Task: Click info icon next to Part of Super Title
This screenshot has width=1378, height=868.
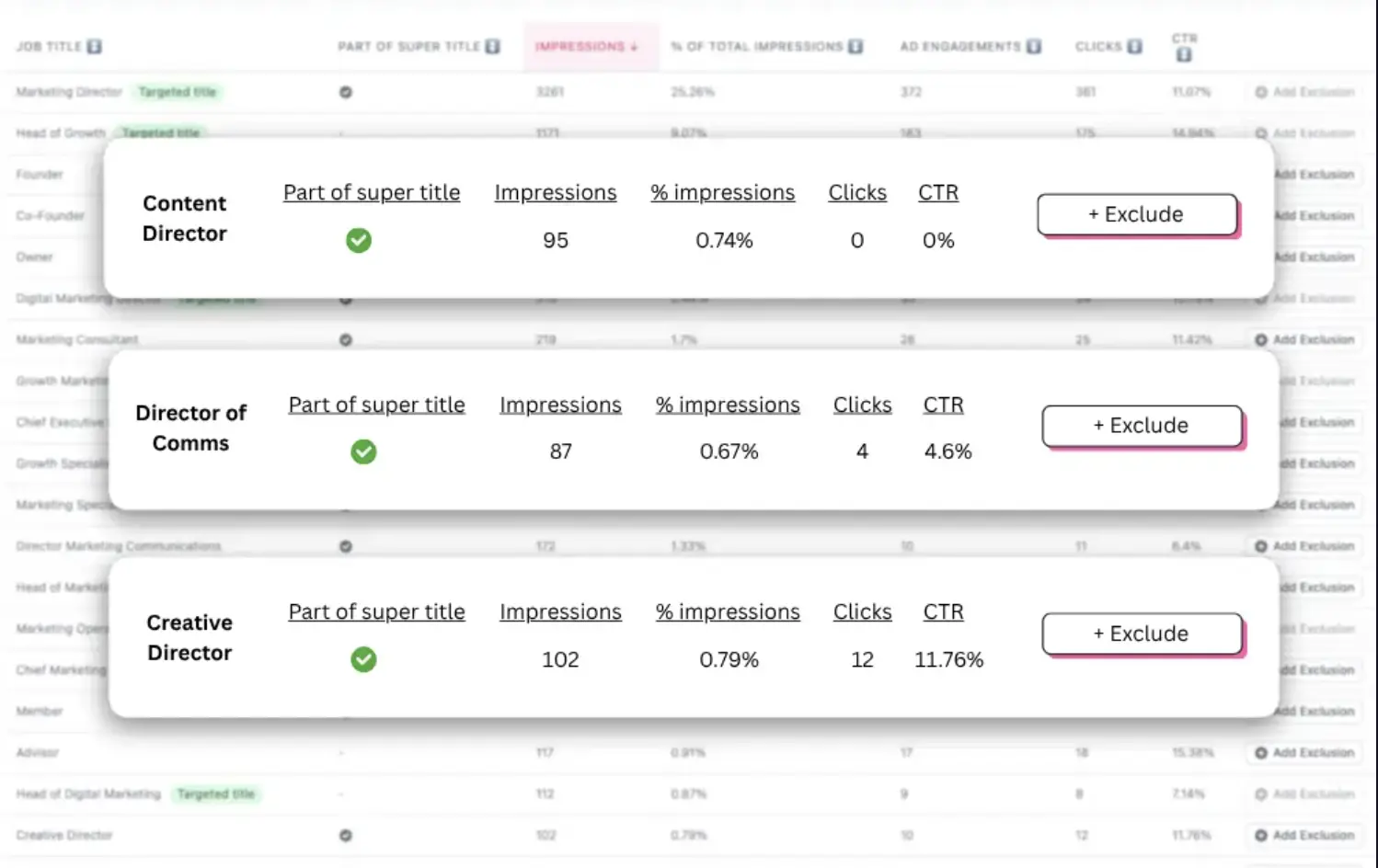Action: 493,46
